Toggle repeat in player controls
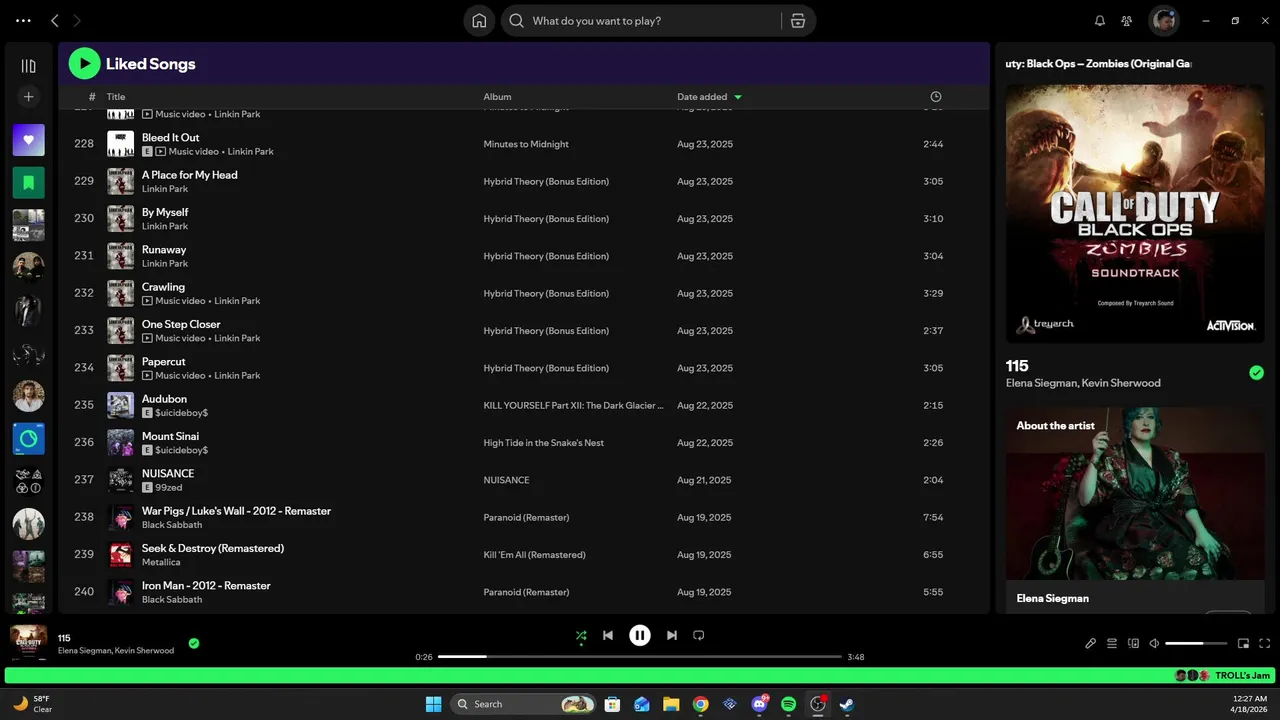Image resolution: width=1280 pixels, height=720 pixels. [x=699, y=635]
